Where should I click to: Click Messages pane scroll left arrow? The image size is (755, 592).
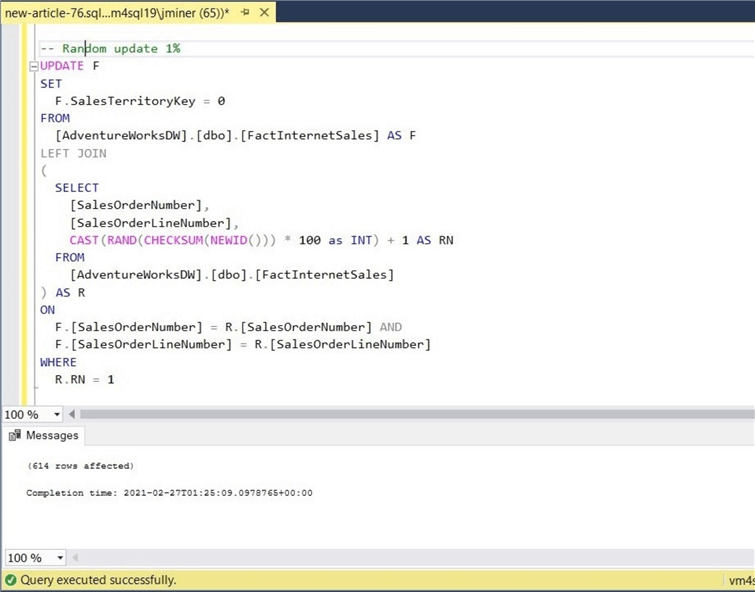pos(75,558)
